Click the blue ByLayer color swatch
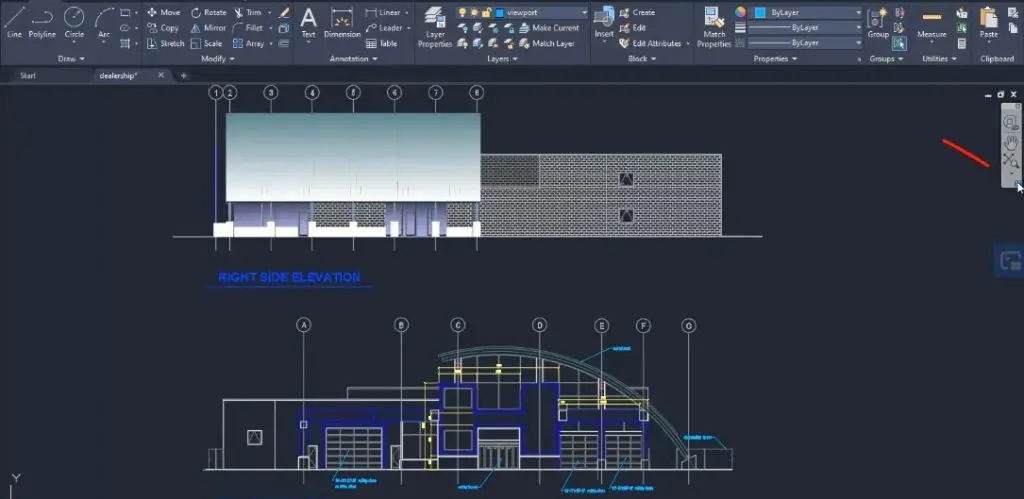 (x=761, y=12)
